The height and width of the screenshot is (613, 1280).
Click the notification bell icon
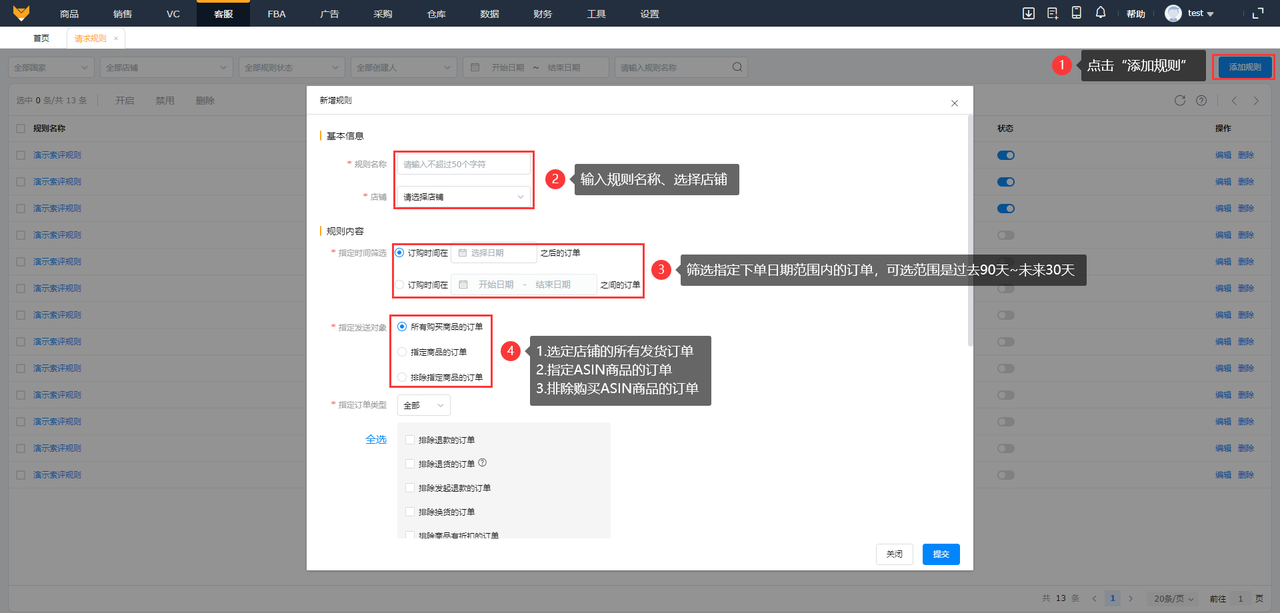click(1101, 13)
